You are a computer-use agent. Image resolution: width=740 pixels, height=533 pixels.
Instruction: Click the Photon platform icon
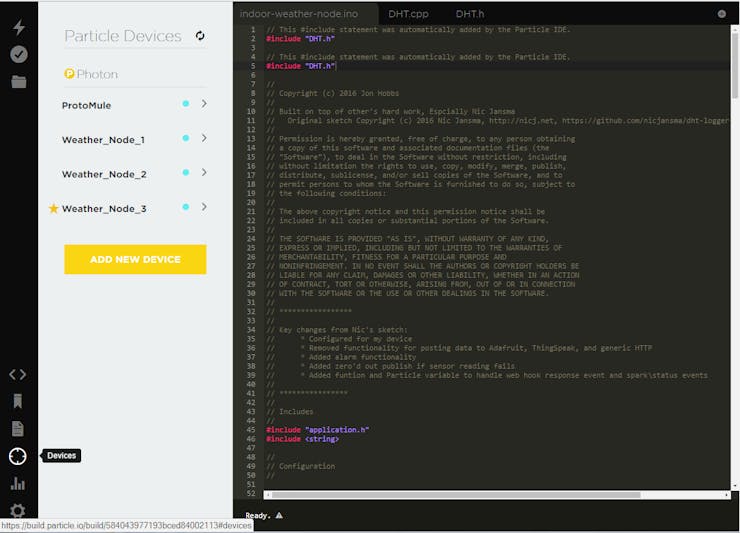pyautogui.click(x=69, y=74)
